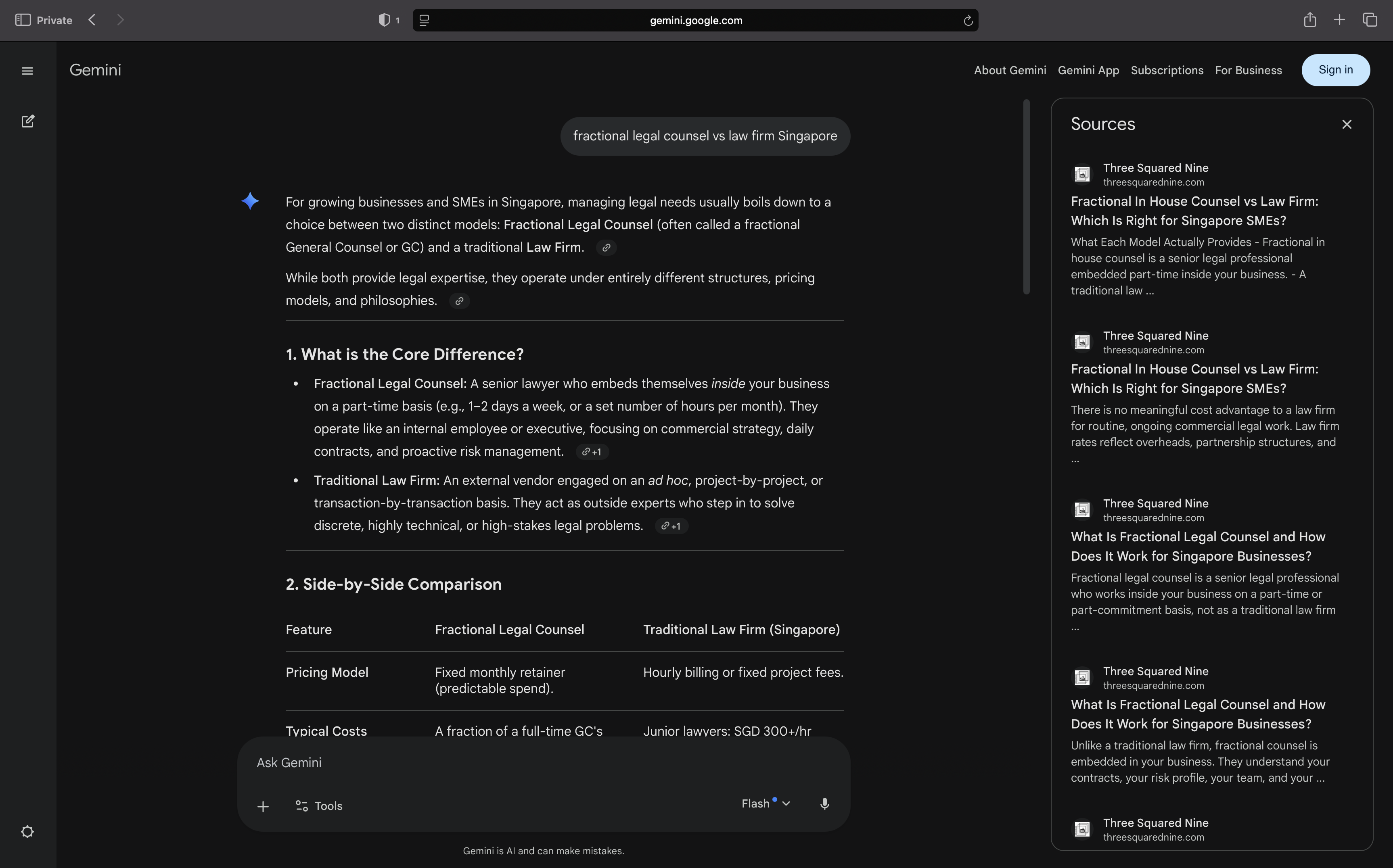
Task: Open For Business in the top navigation
Action: click(x=1248, y=70)
